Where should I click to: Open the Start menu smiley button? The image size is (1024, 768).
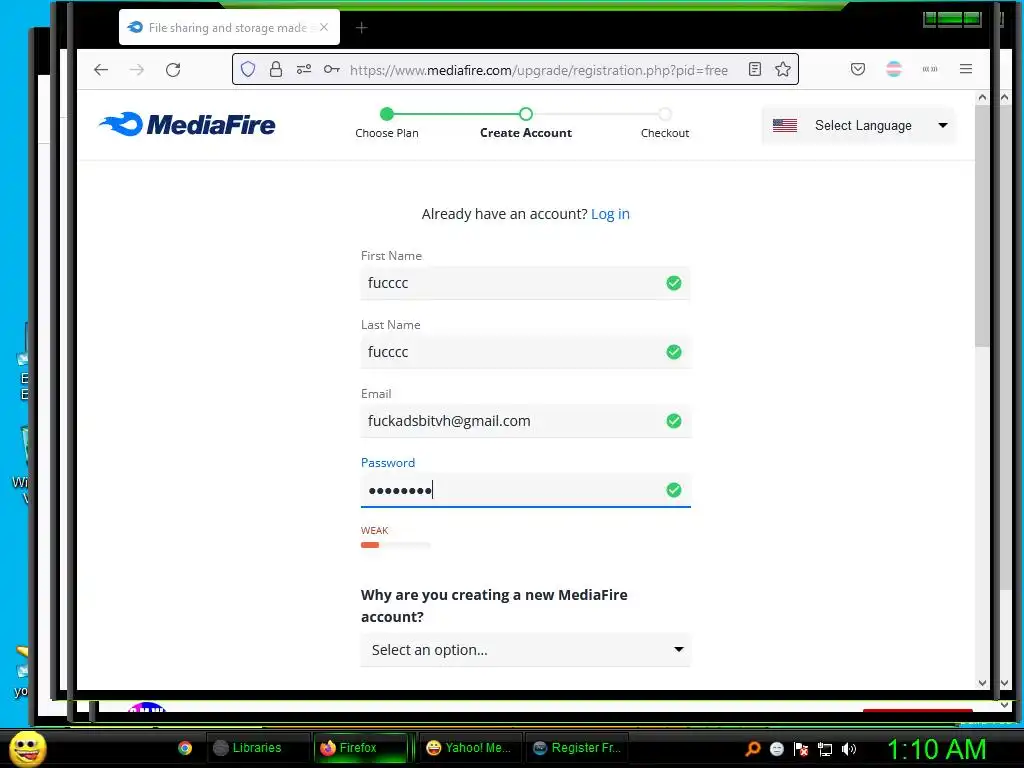pos(27,748)
